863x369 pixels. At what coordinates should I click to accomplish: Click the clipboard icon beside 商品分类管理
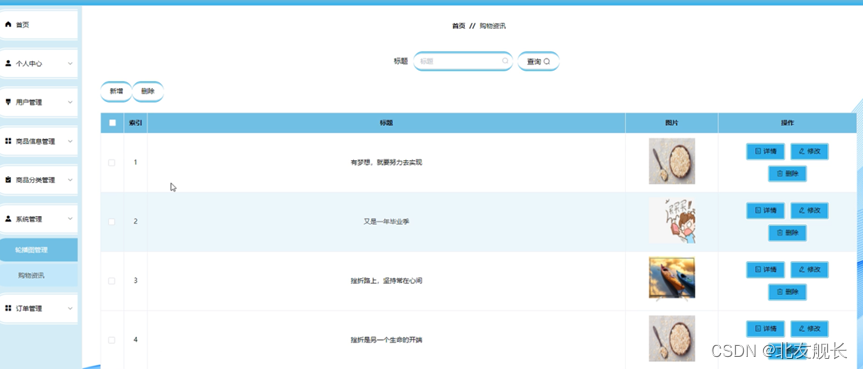[x=8, y=180]
